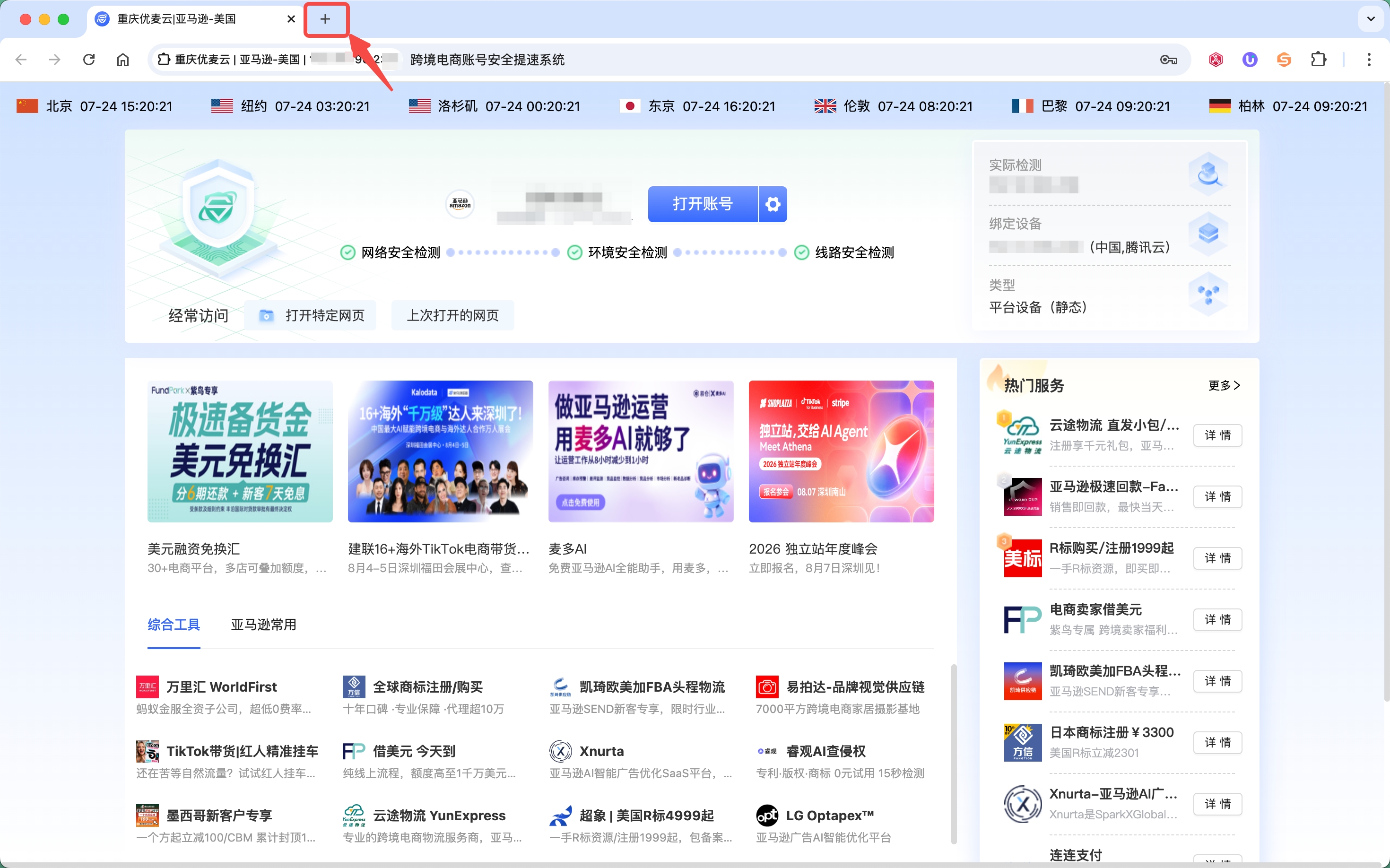Click 方信 logo beside 日本商标注册

[x=1023, y=742]
